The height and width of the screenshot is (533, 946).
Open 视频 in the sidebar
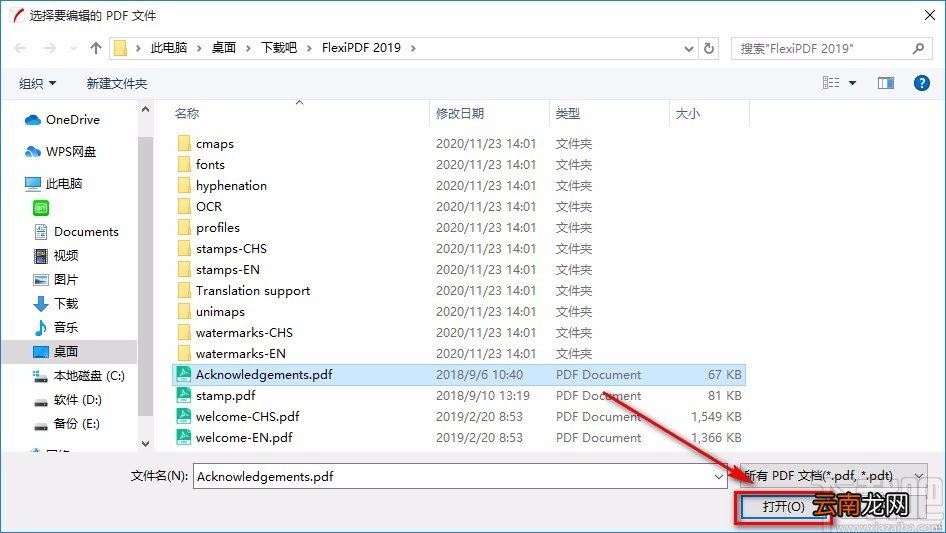(56, 256)
